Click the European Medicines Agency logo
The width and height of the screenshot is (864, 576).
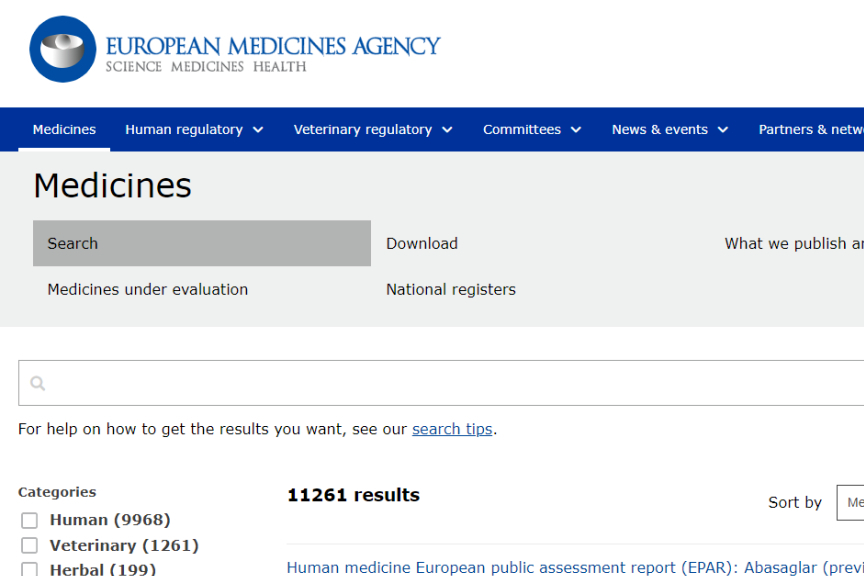click(x=235, y=50)
